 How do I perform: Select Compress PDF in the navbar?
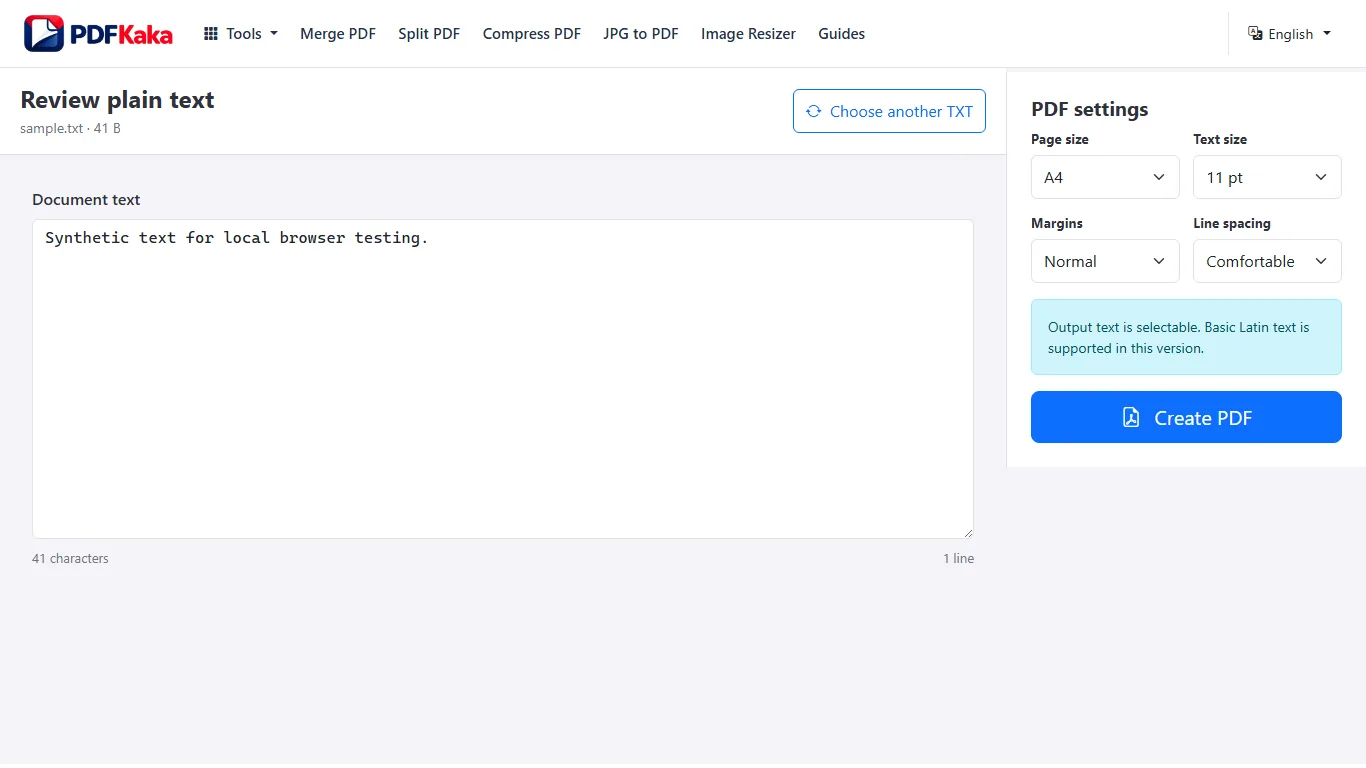pyautogui.click(x=532, y=34)
